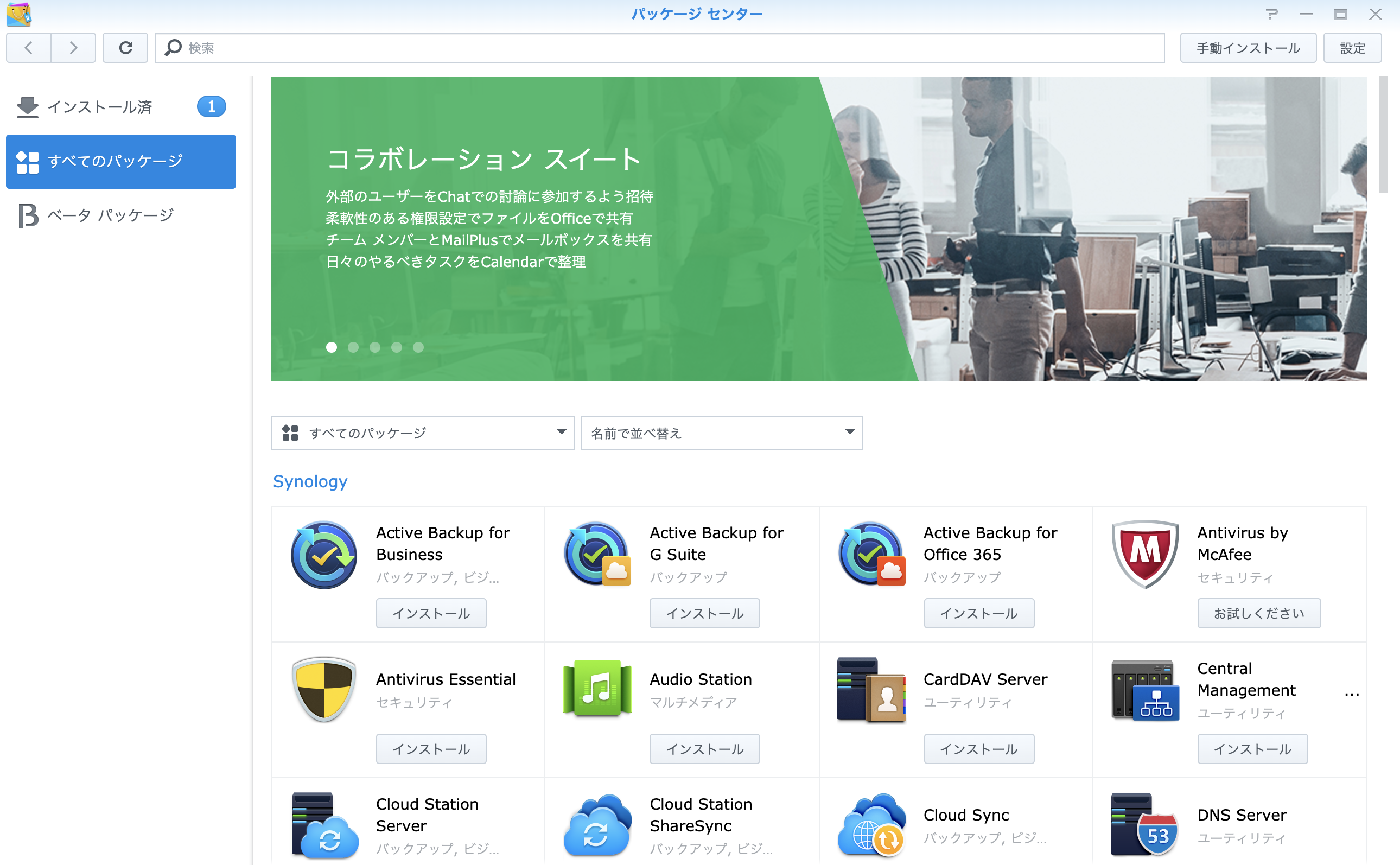
Task: Open help via question mark icon
Action: 1271,14
